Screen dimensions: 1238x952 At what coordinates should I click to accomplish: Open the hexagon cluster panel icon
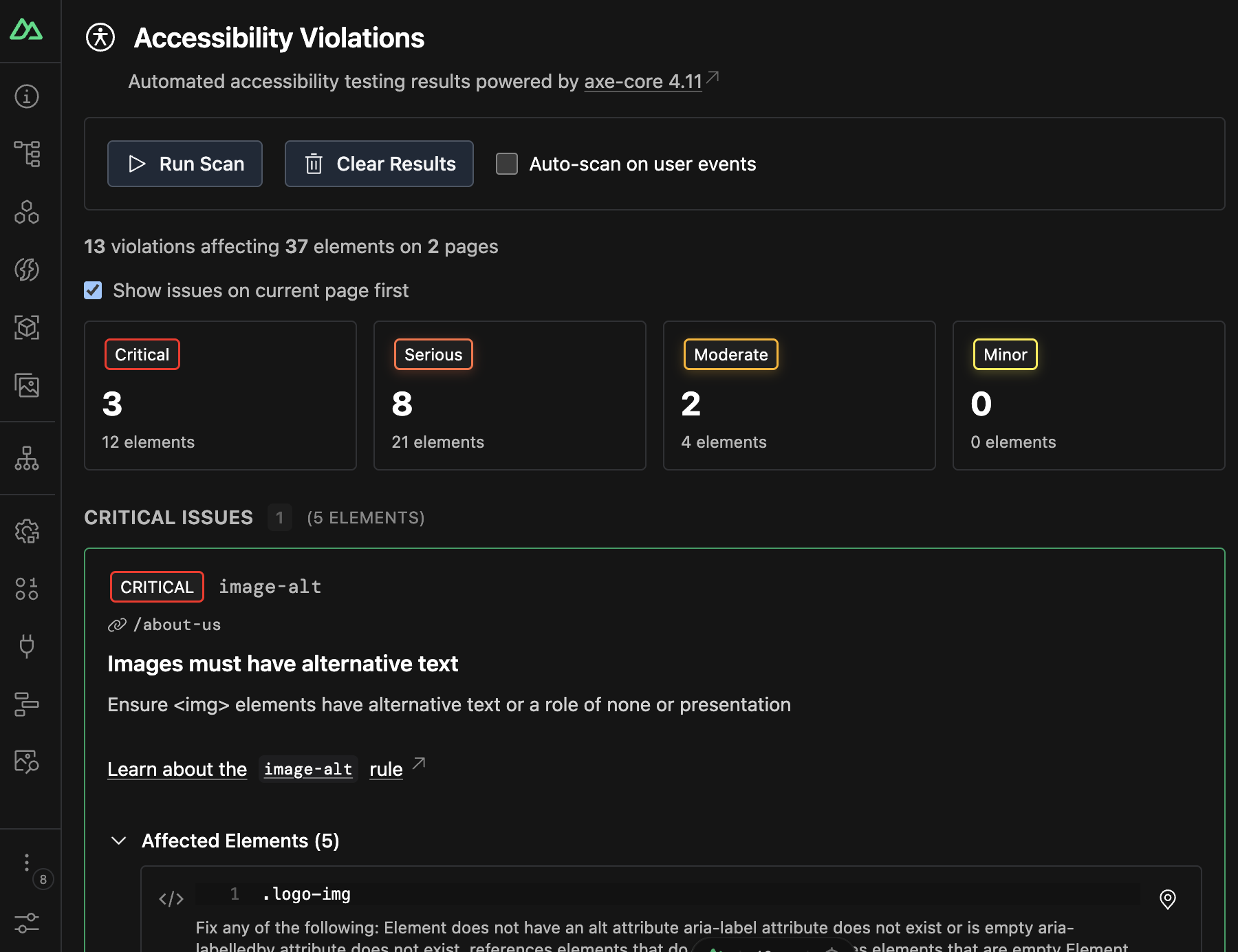pyautogui.click(x=28, y=213)
